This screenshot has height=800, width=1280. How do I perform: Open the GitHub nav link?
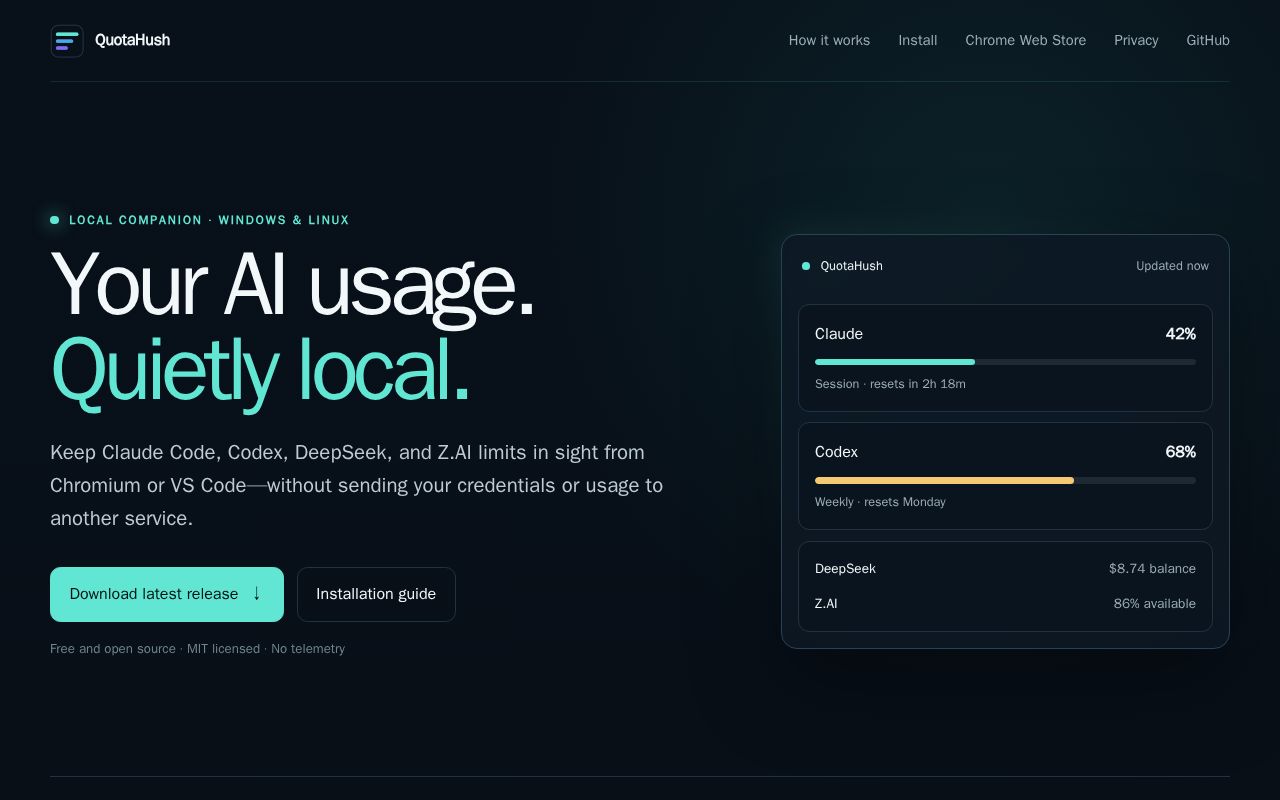coord(1208,40)
